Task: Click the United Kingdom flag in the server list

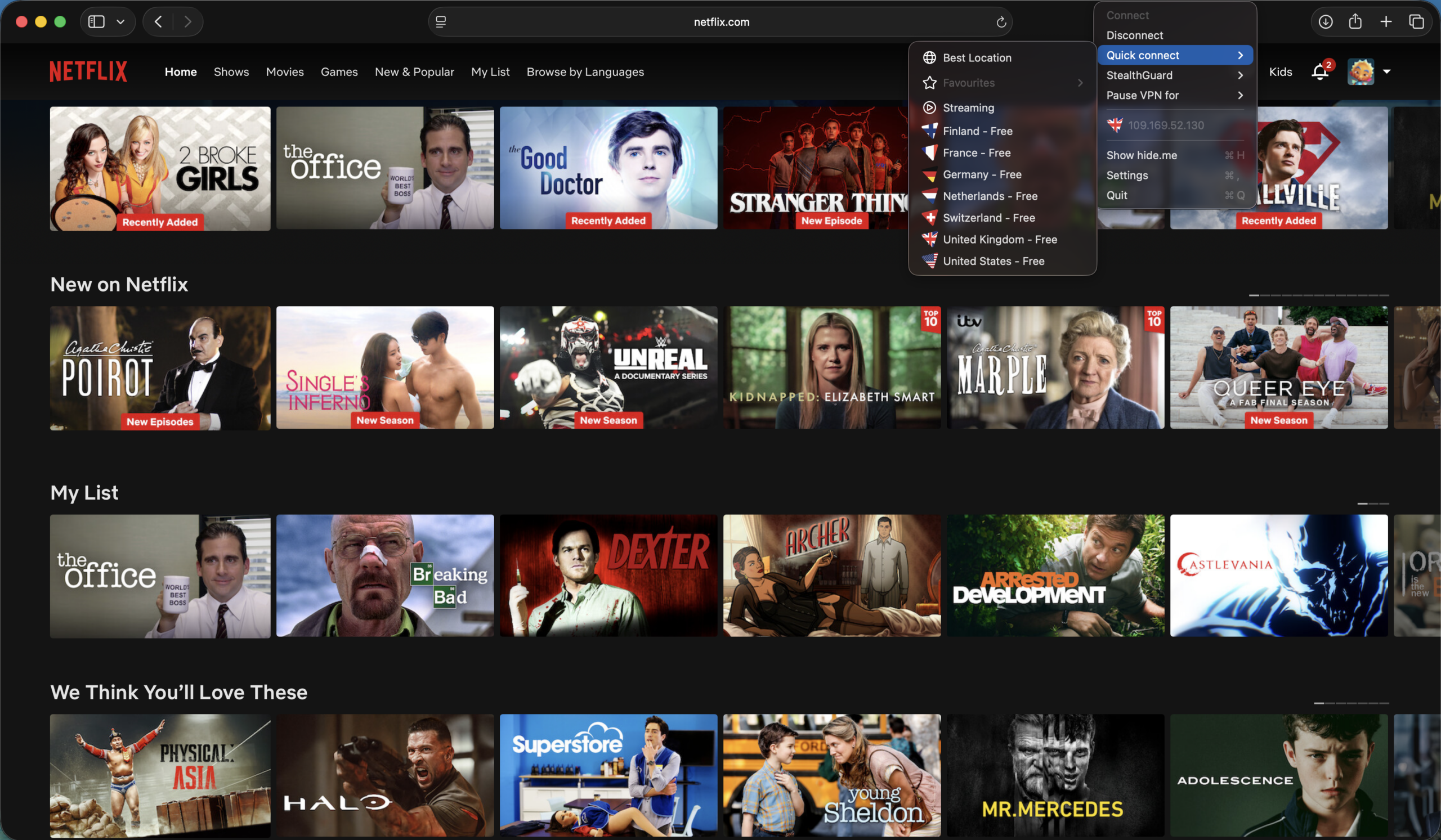Action: pos(930,240)
